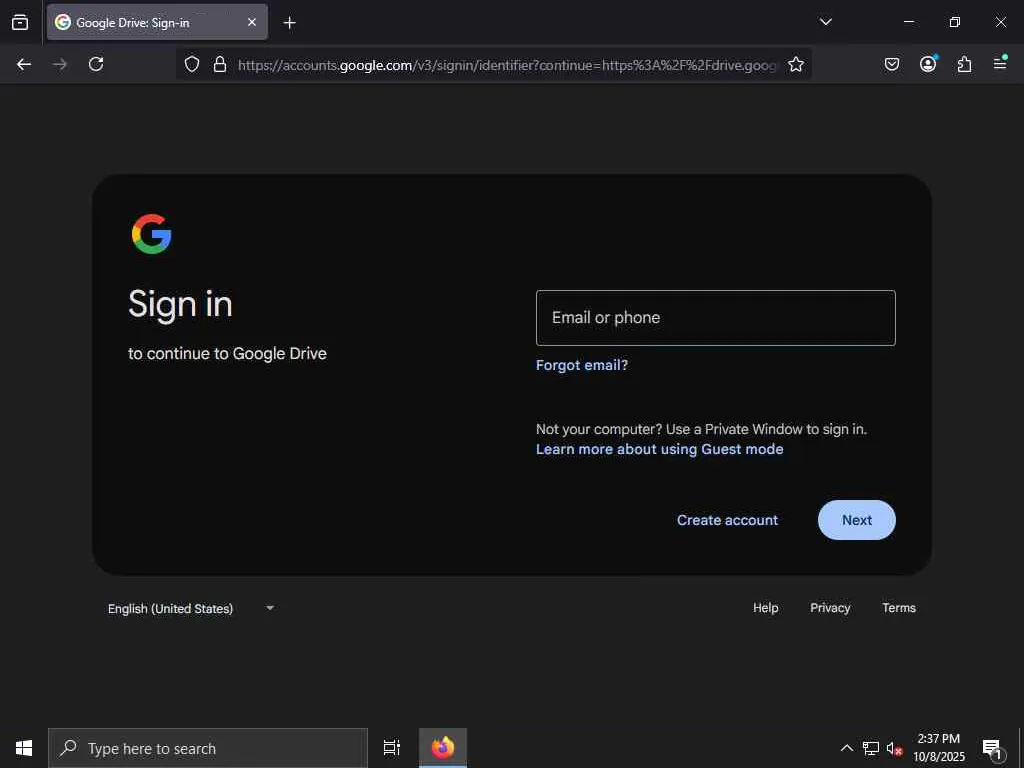Minimize the Firefox window
This screenshot has width=1024, height=768.
pyautogui.click(x=908, y=22)
